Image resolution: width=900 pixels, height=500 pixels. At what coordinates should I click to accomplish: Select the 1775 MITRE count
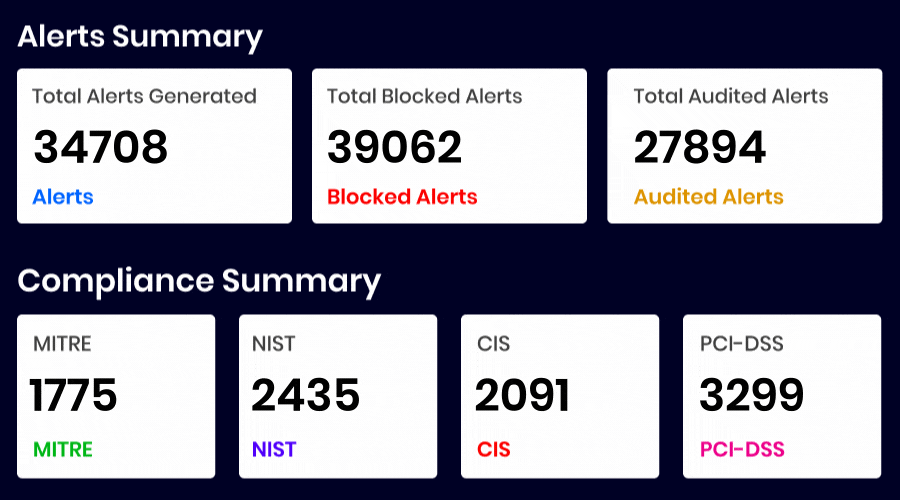[x=73, y=395]
